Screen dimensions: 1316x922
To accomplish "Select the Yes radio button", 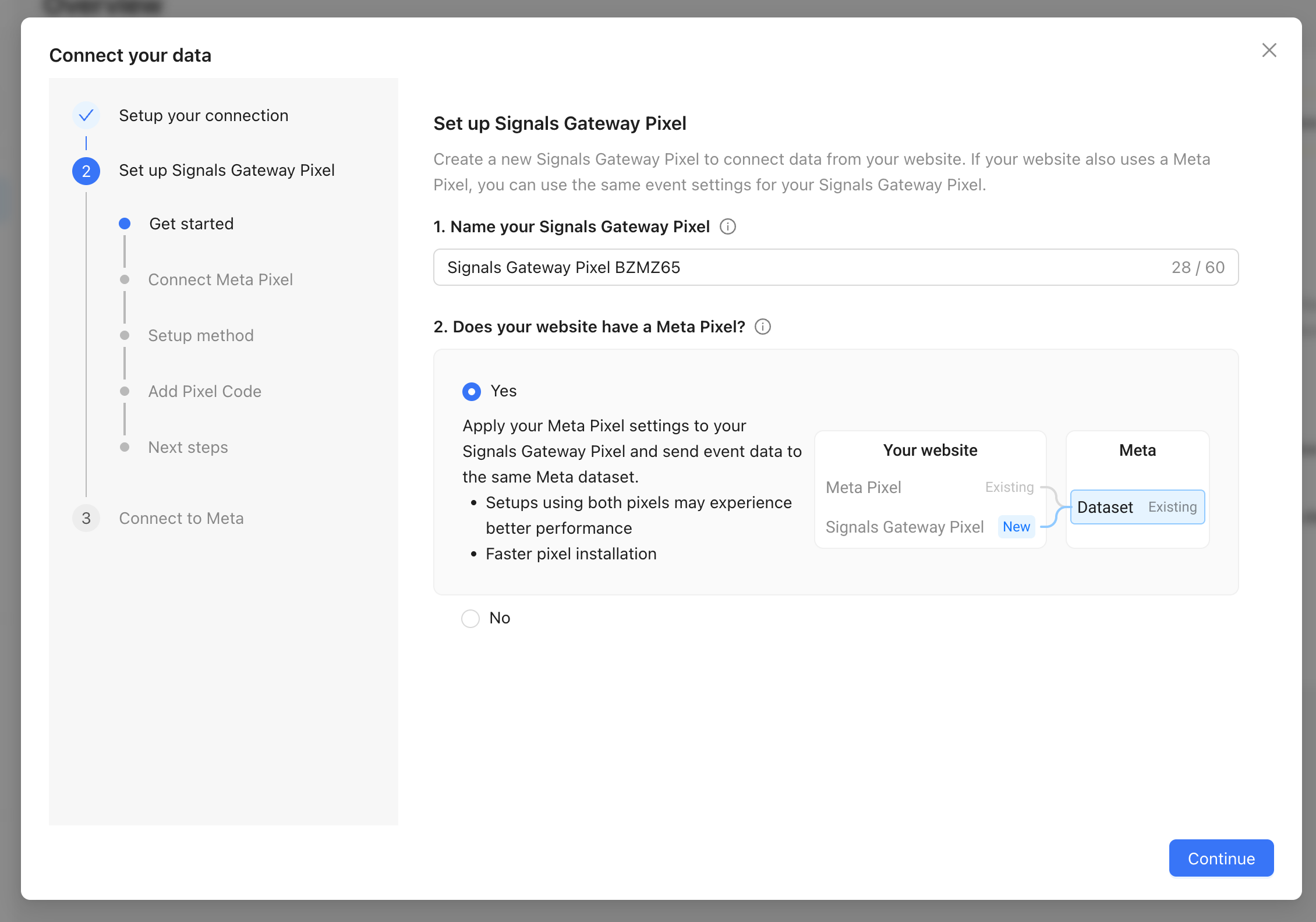I will pos(472,391).
